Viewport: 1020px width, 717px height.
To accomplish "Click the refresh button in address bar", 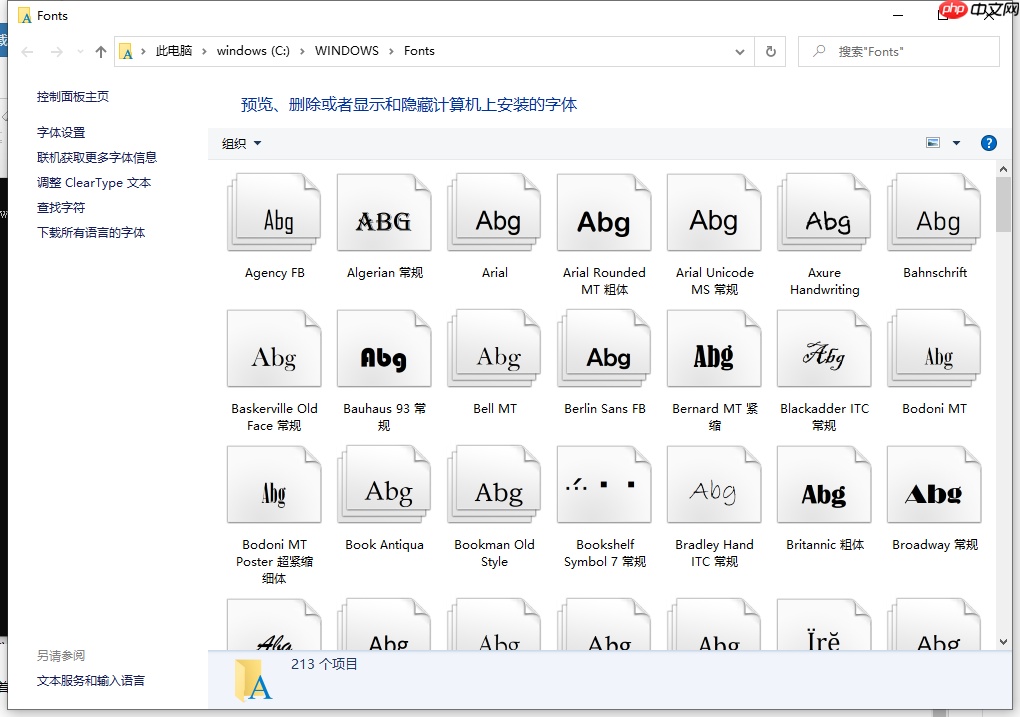I will 770,51.
